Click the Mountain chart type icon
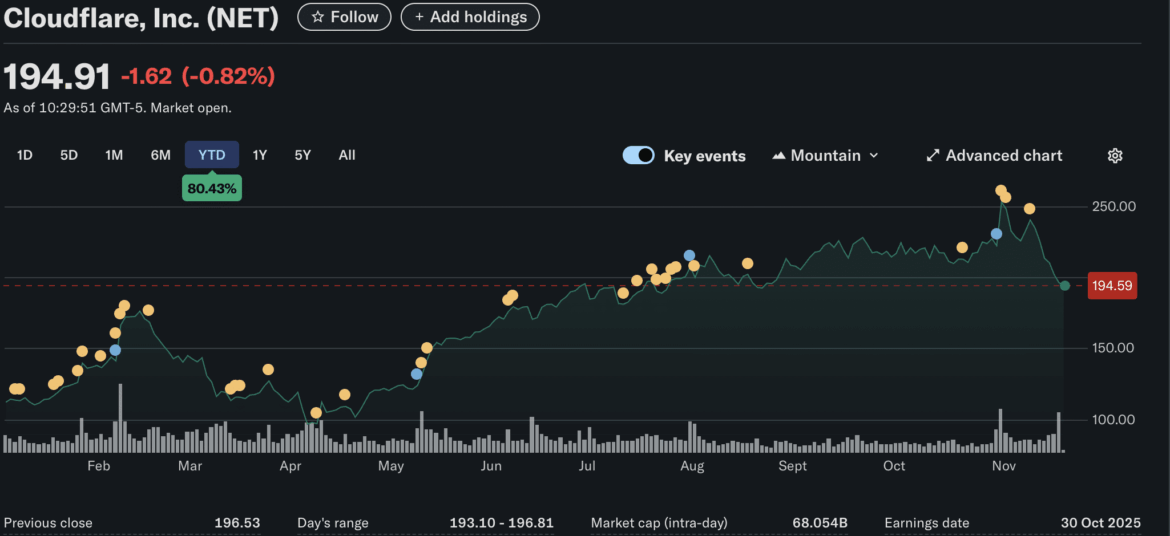The width and height of the screenshot is (1170, 536). pyautogui.click(x=779, y=156)
